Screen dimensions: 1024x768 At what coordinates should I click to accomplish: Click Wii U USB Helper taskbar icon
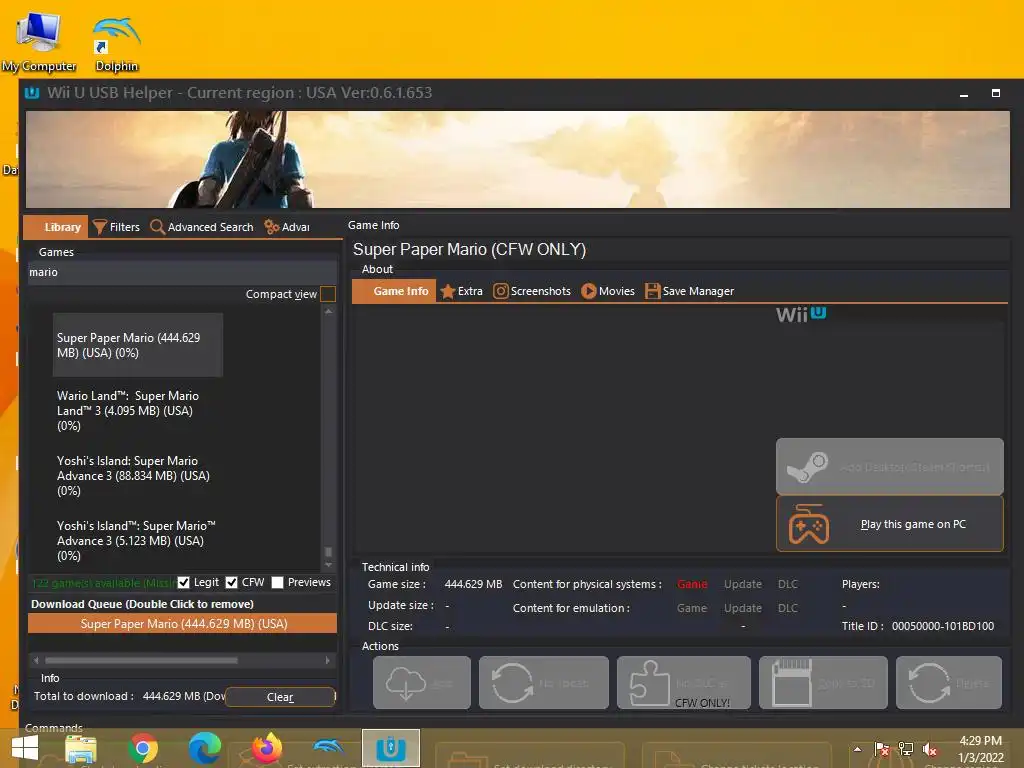pos(391,748)
